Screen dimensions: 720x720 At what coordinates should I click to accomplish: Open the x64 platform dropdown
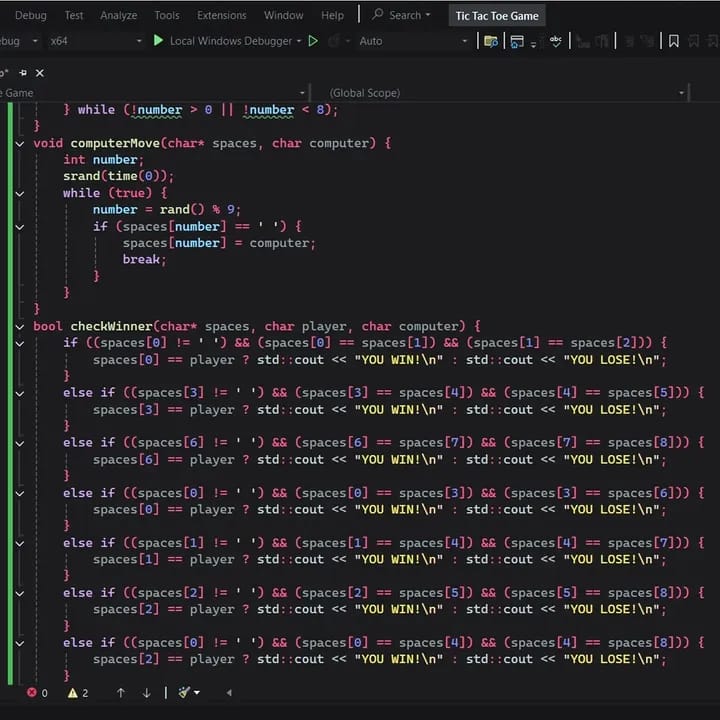click(x=96, y=41)
